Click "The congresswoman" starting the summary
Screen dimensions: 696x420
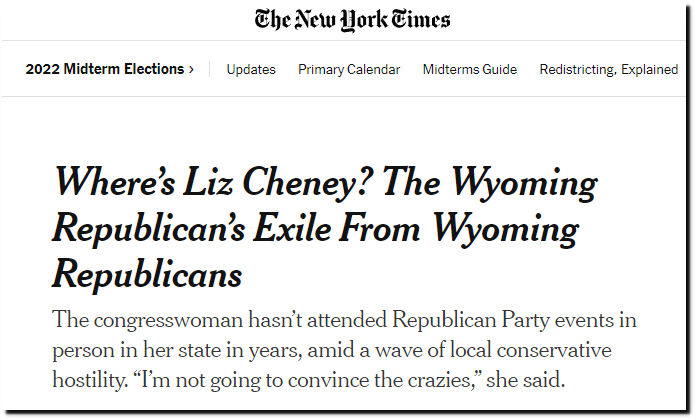(148, 321)
